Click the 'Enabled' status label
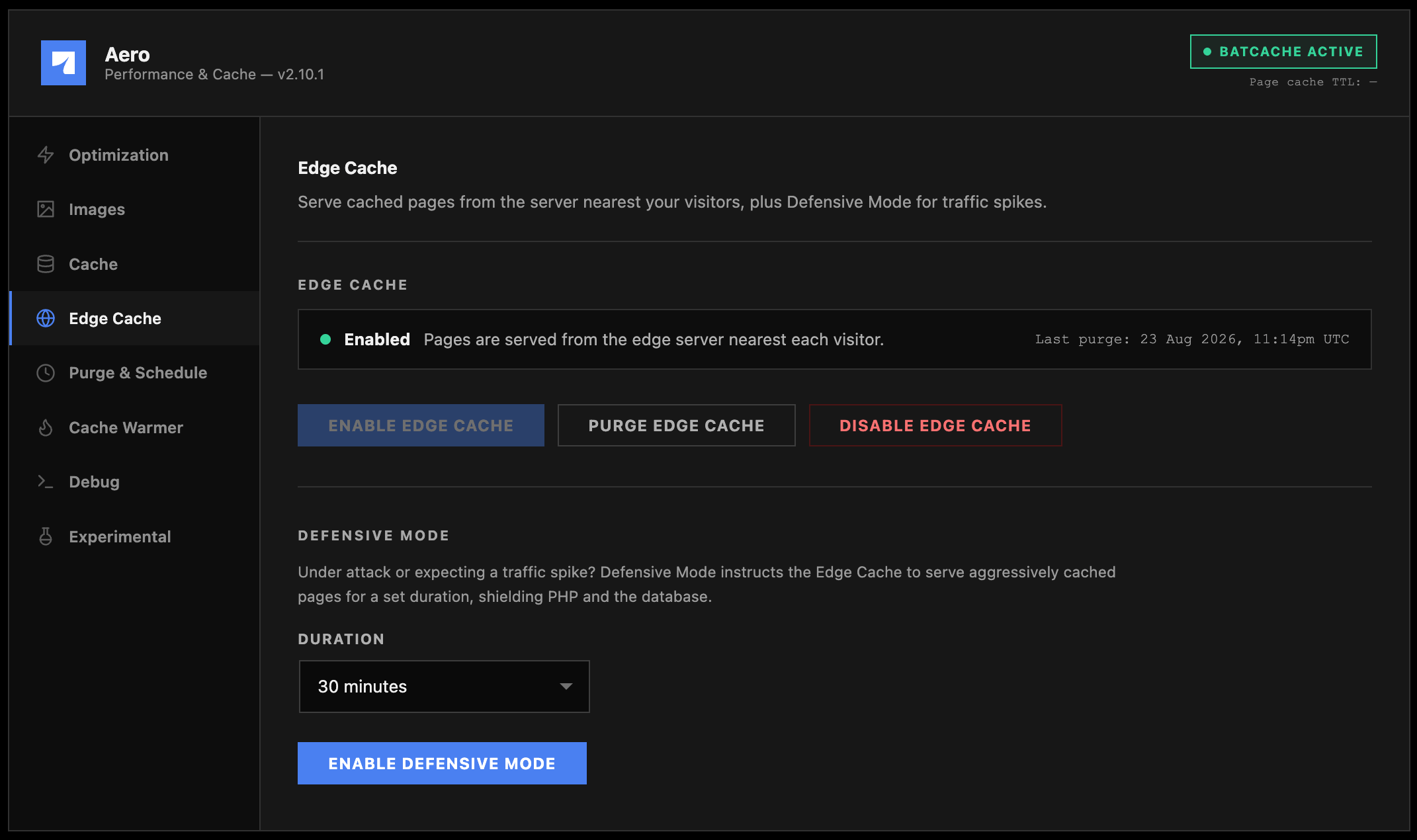The image size is (1417, 840). tap(377, 339)
